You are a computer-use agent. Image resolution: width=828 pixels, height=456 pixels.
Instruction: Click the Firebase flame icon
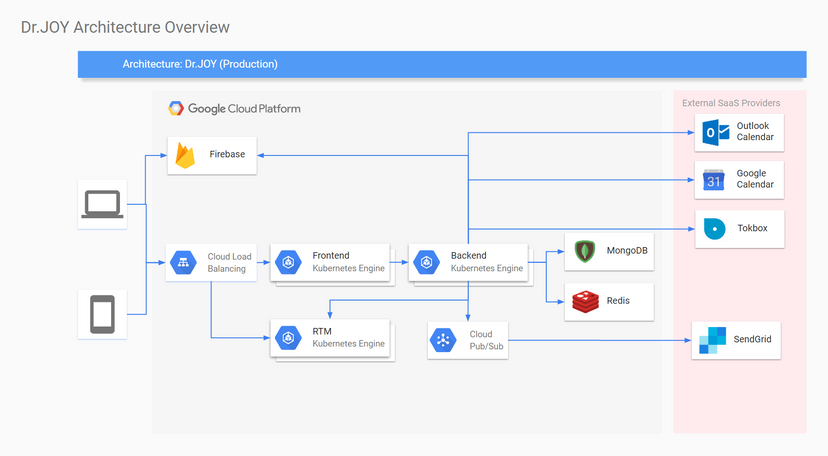(185, 155)
